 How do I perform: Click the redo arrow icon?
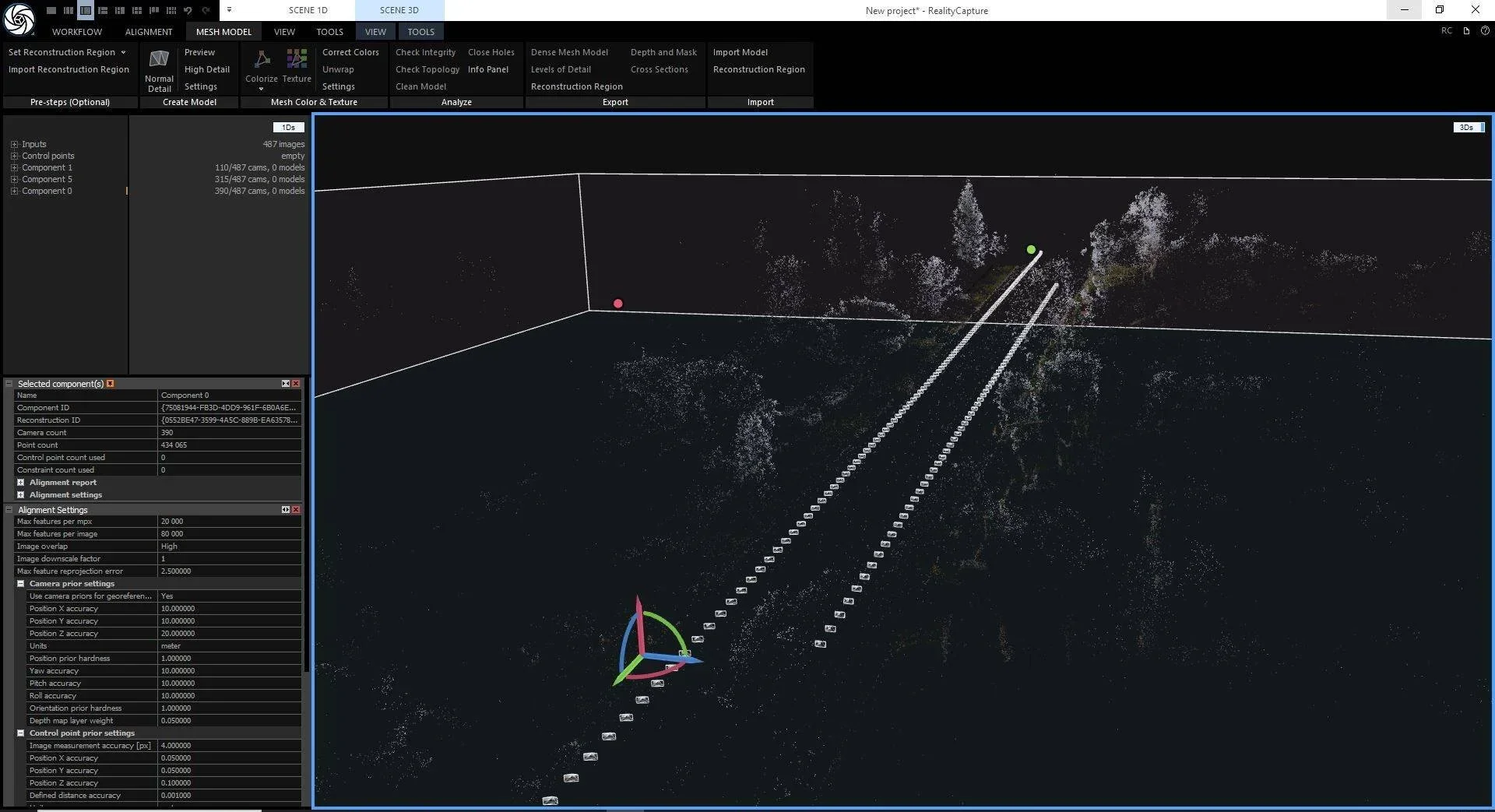206,10
